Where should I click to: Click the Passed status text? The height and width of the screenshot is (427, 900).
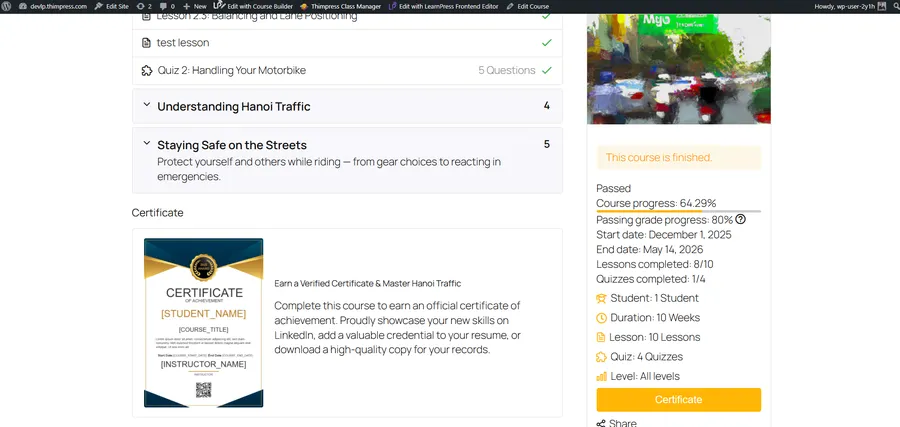(614, 188)
